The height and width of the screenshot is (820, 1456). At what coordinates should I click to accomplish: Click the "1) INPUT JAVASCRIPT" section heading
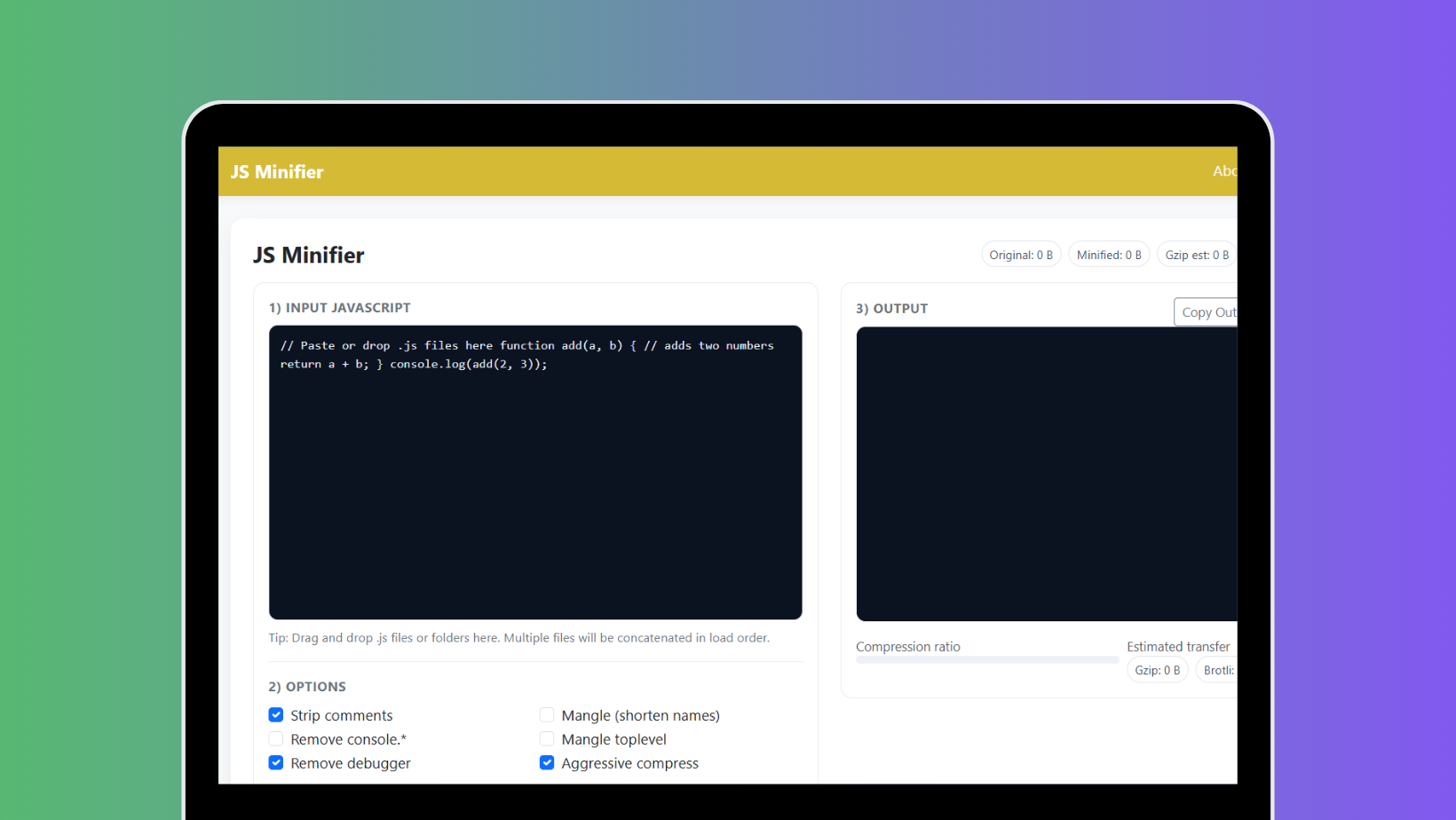pos(339,307)
